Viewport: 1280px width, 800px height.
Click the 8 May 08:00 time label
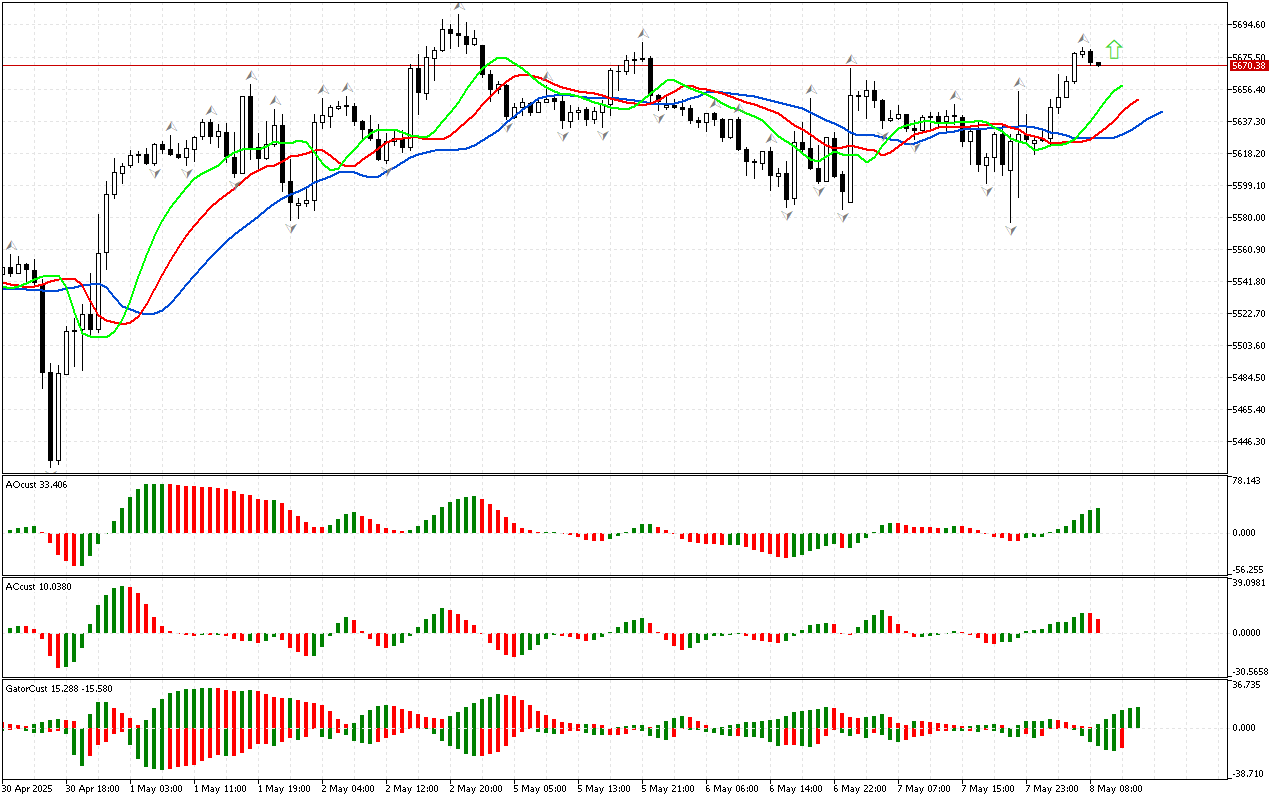(x=1116, y=788)
